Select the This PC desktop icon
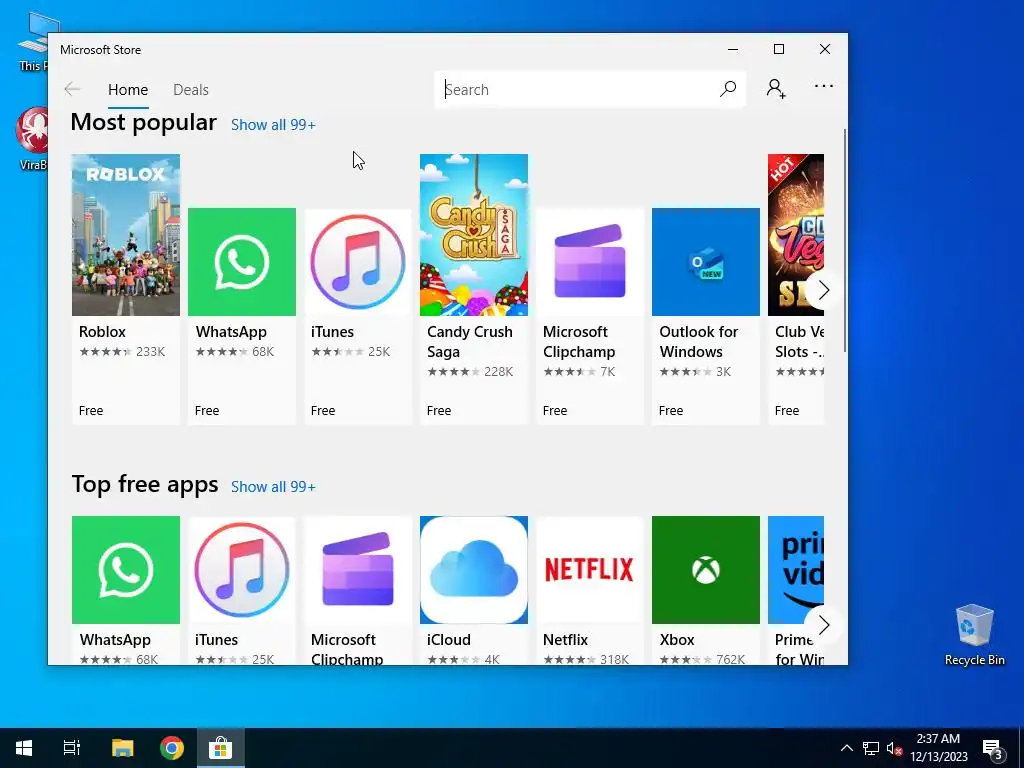 (x=33, y=40)
